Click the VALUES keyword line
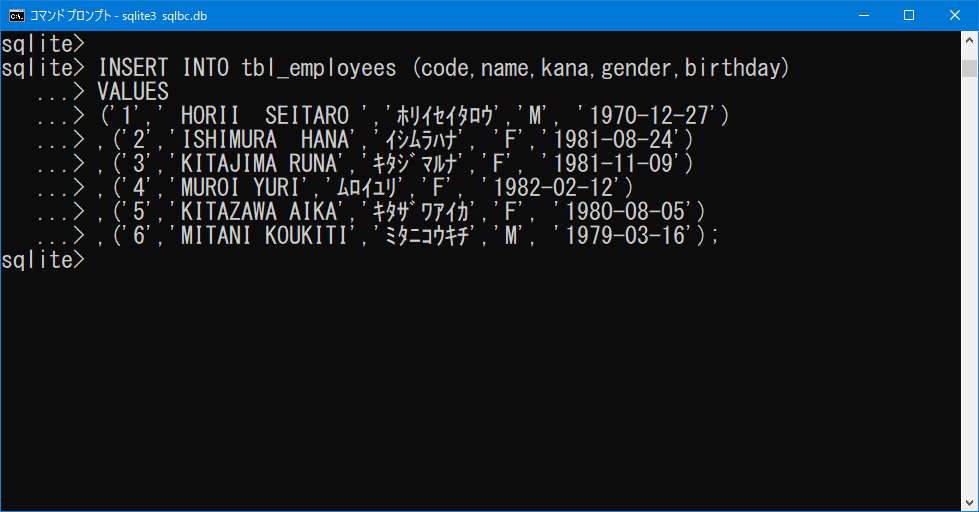The height and width of the screenshot is (512, 979). (133, 92)
